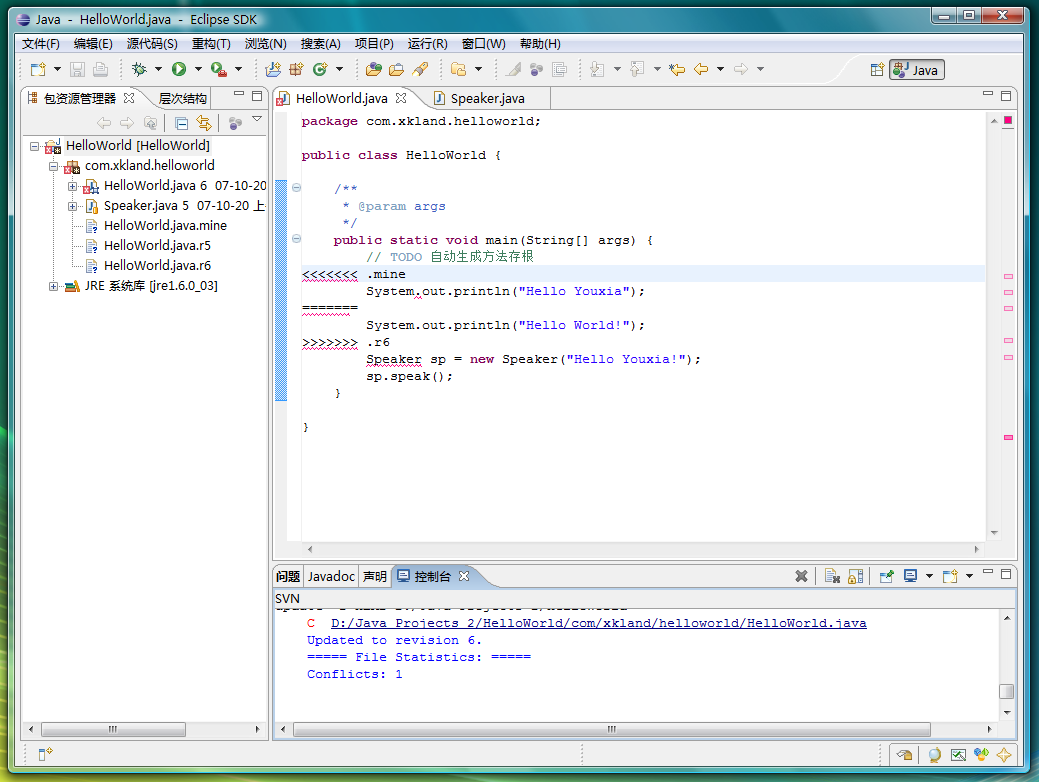Open the 运行(R) menu
This screenshot has height=782, width=1039.
tap(427, 44)
